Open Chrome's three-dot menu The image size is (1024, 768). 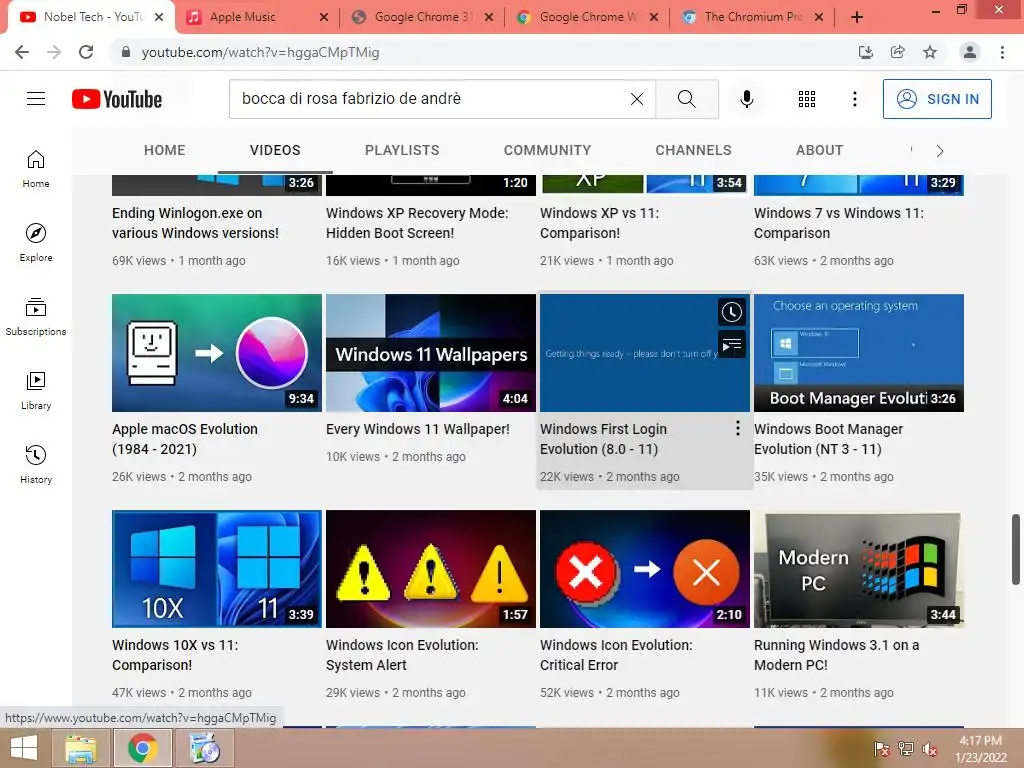(x=1002, y=52)
